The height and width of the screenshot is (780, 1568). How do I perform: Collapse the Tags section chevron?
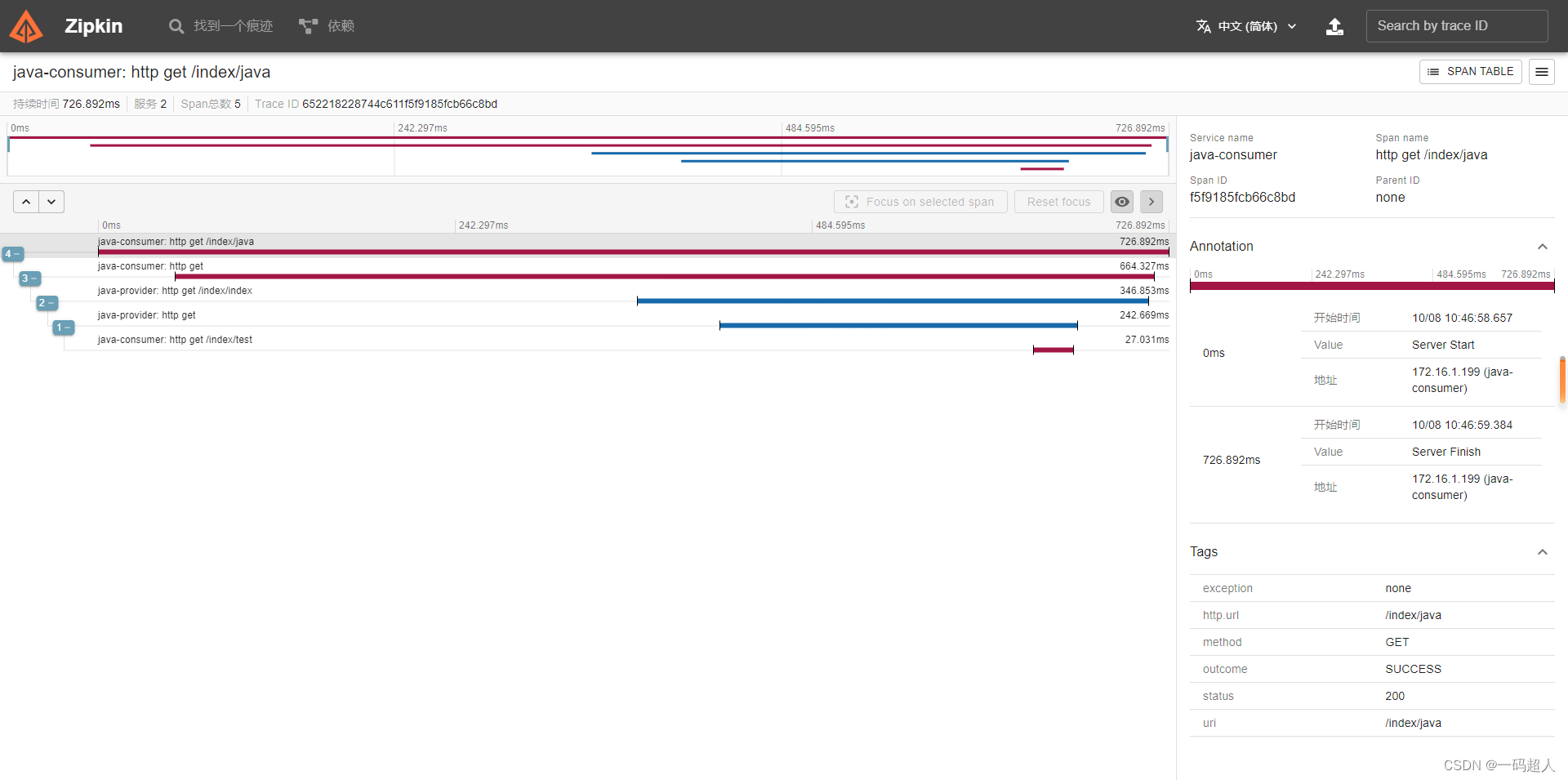[1543, 552]
